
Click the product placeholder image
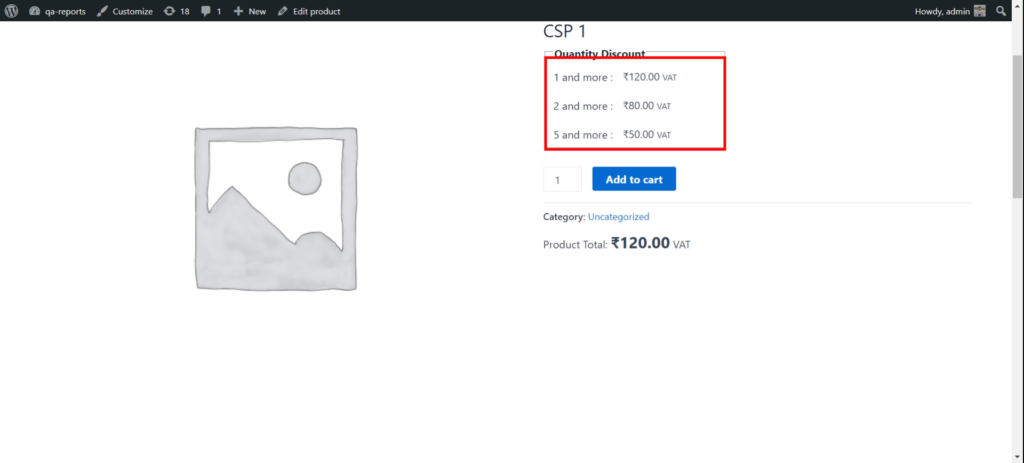[x=275, y=208]
